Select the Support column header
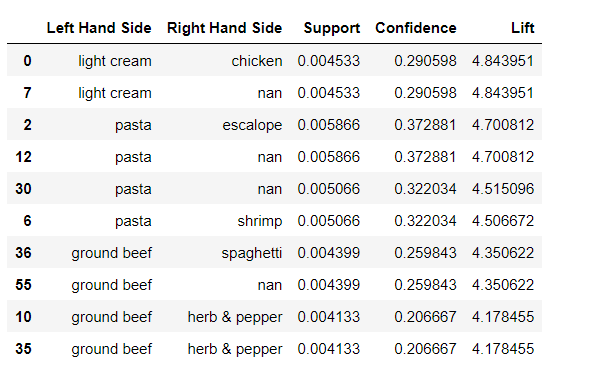The image size is (614, 370). pos(332,28)
